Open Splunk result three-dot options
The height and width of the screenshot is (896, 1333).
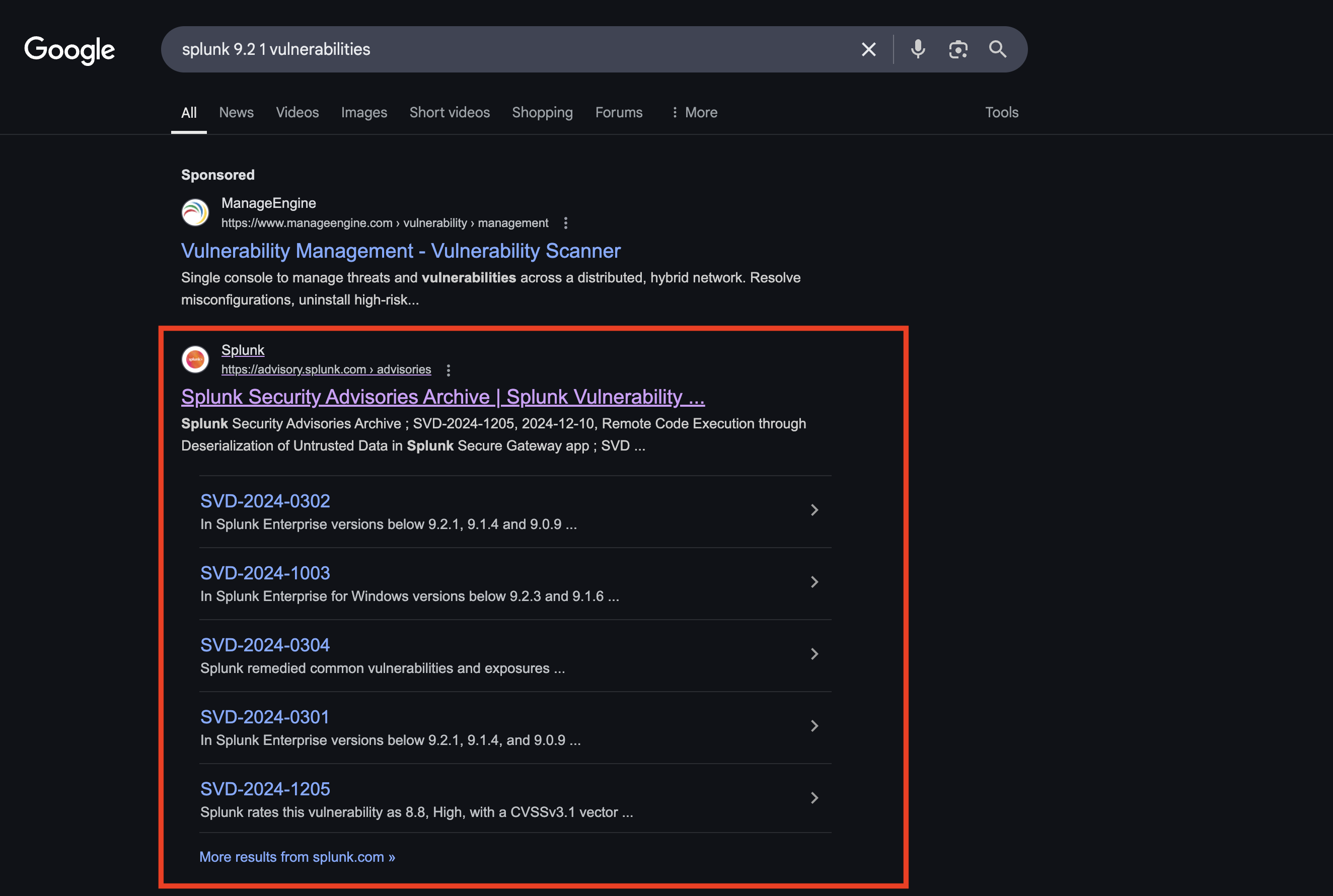coord(449,369)
